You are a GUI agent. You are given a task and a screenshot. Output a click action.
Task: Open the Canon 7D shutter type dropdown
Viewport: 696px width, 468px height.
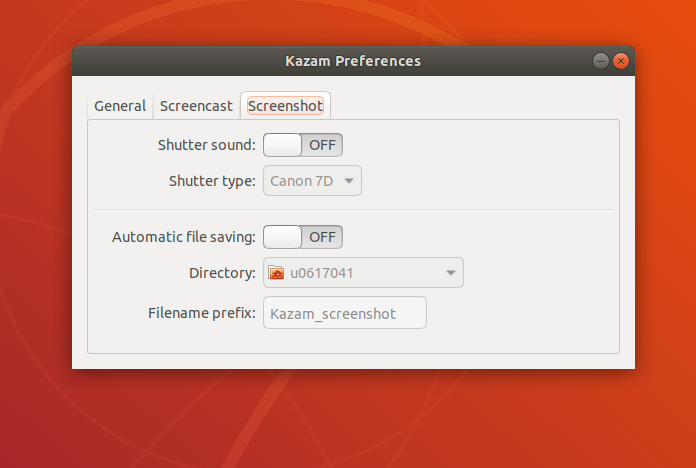click(x=312, y=181)
